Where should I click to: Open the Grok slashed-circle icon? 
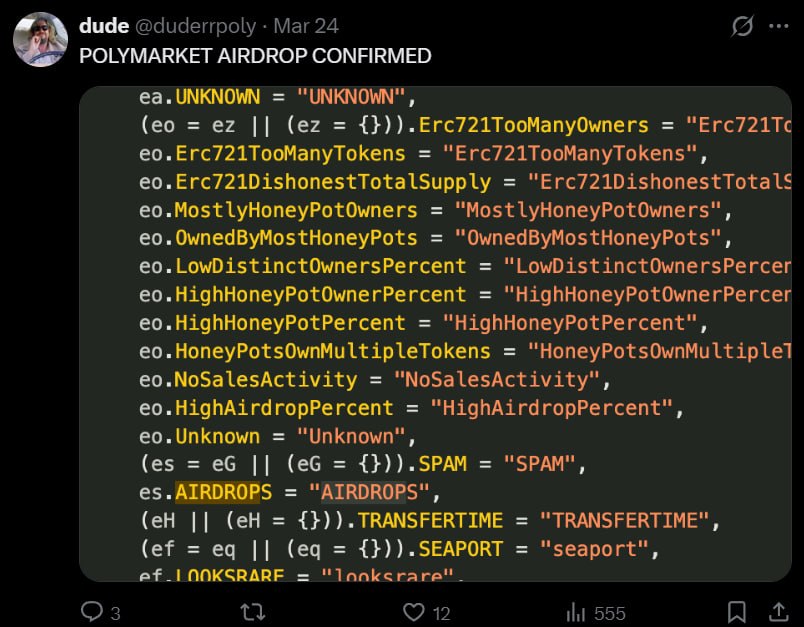tap(741, 26)
